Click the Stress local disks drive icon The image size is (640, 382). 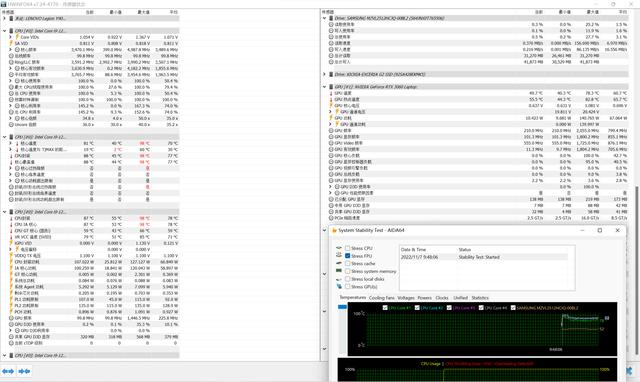(339, 279)
